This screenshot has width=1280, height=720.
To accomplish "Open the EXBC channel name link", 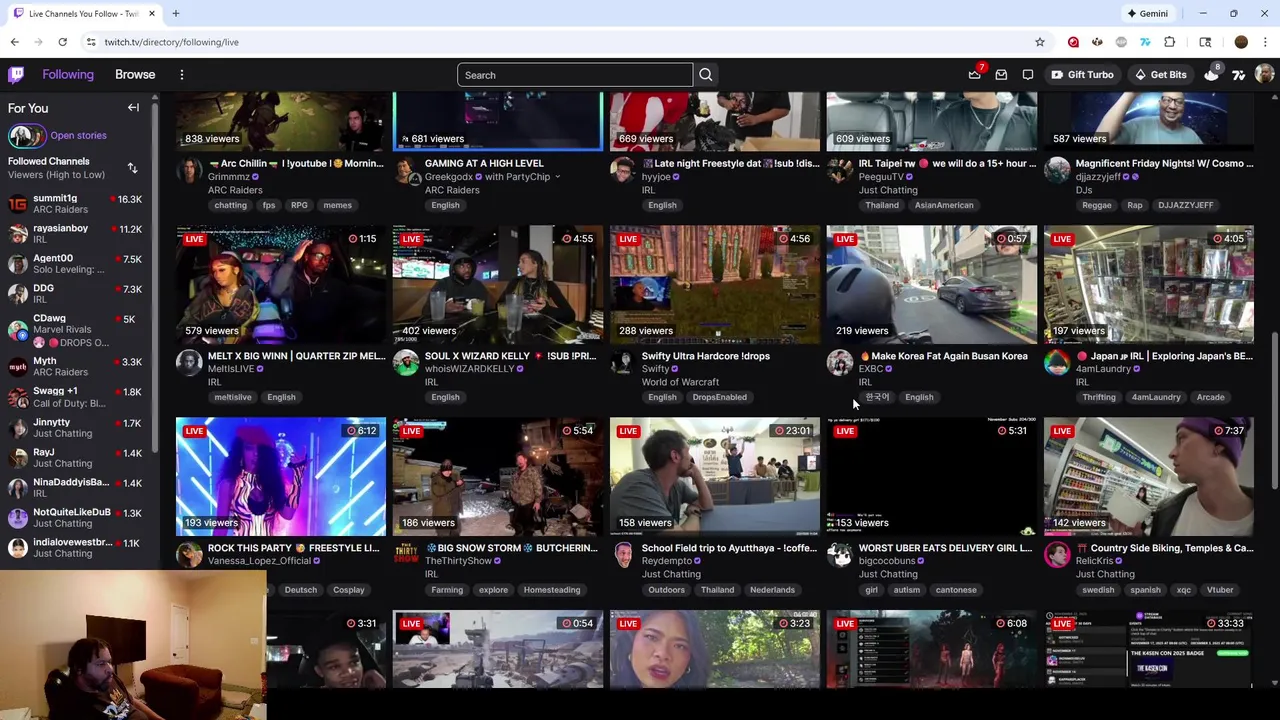I will click(x=871, y=369).
